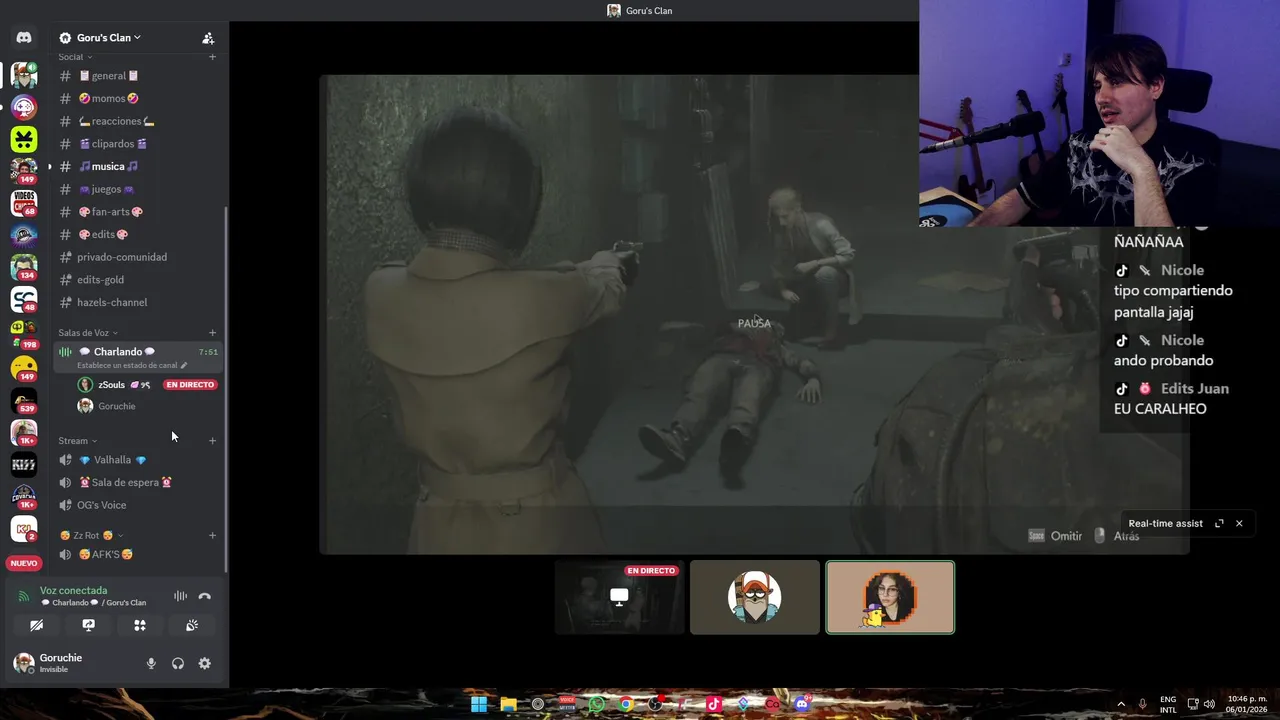Toggle camera on in voice panel
This screenshot has height=720, width=1280.
(x=36, y=625)
